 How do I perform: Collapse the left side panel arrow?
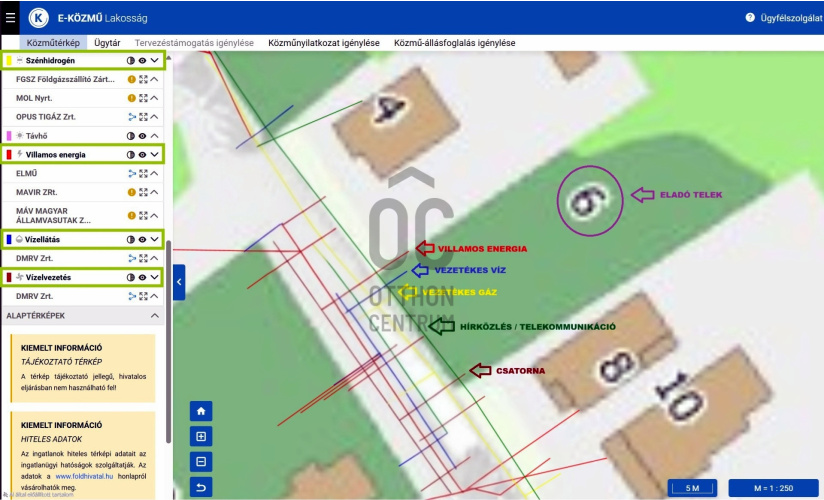pyautogui.click(x=179, y=283)
